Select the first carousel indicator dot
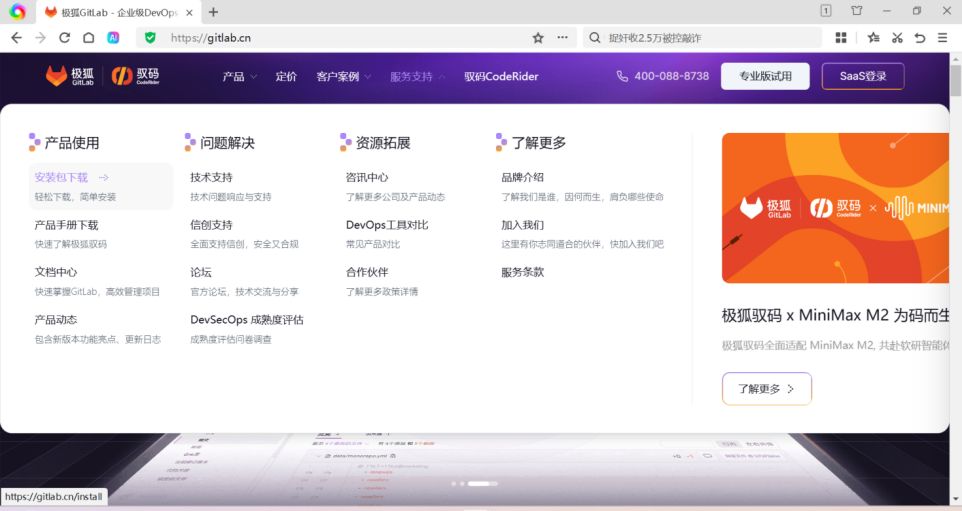962x511 pixels. [454, 483]
